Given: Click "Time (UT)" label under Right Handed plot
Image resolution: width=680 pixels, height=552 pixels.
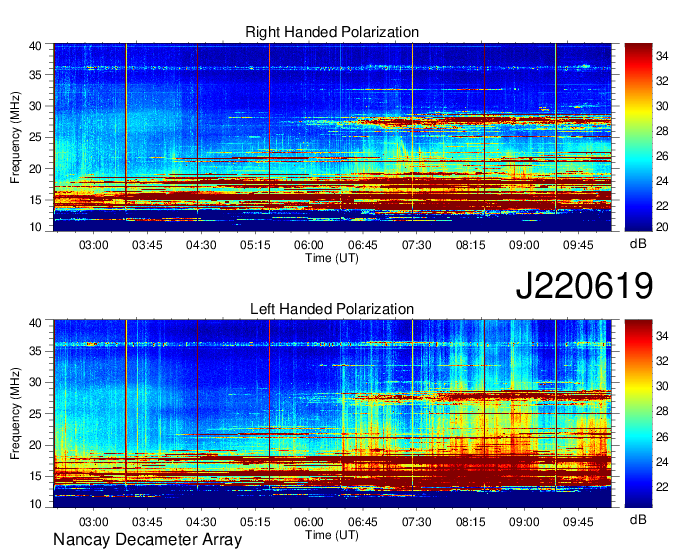Looking at the screenshot, I should tap(332, 258).
